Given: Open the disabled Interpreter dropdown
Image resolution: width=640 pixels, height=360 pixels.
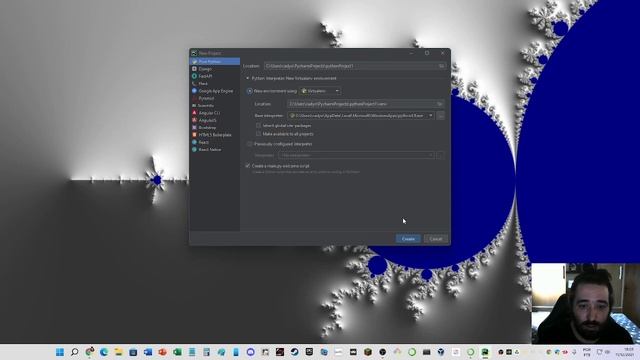Looking at the screenshot, I should [356, 155].
